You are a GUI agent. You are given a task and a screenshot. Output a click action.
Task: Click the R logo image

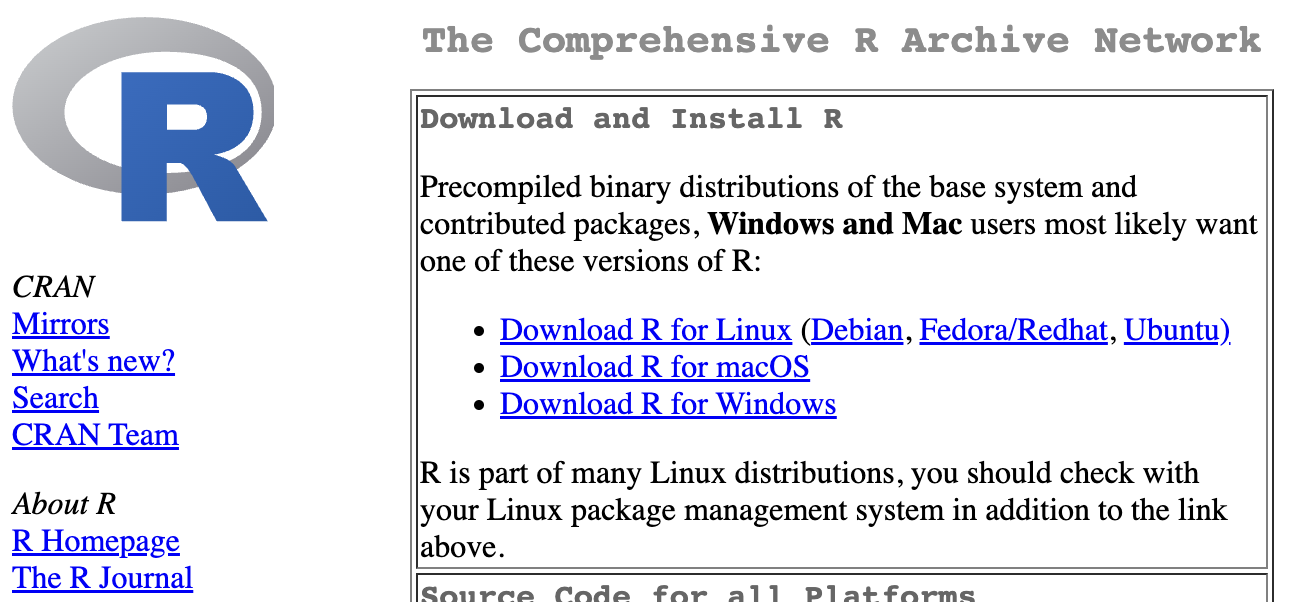coord(143,121)
